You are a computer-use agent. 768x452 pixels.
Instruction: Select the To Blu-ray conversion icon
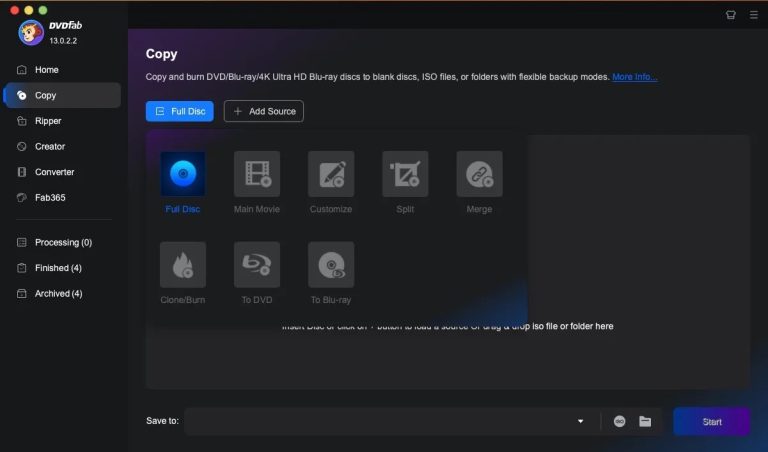click(x=331, y=264)
